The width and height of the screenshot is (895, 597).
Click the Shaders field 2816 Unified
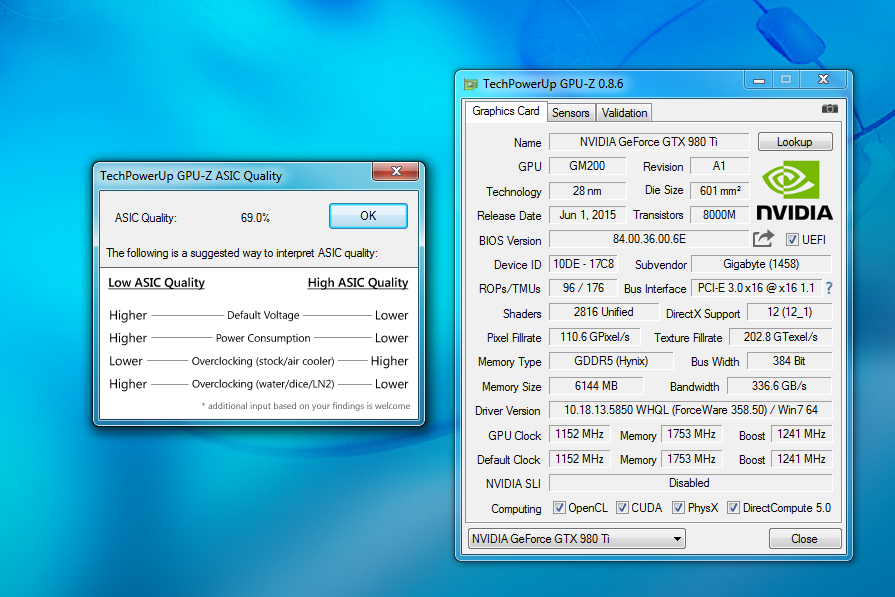(603, 312)
